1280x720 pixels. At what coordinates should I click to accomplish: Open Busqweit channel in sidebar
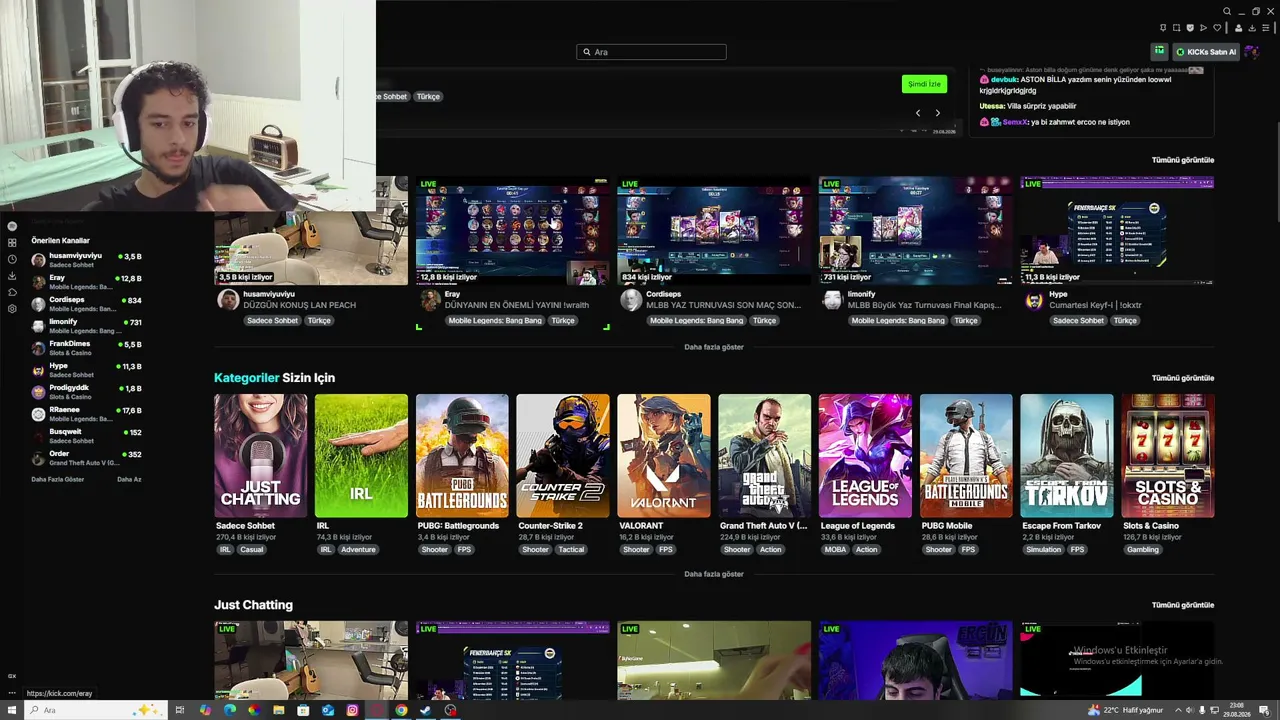(87, 436)
